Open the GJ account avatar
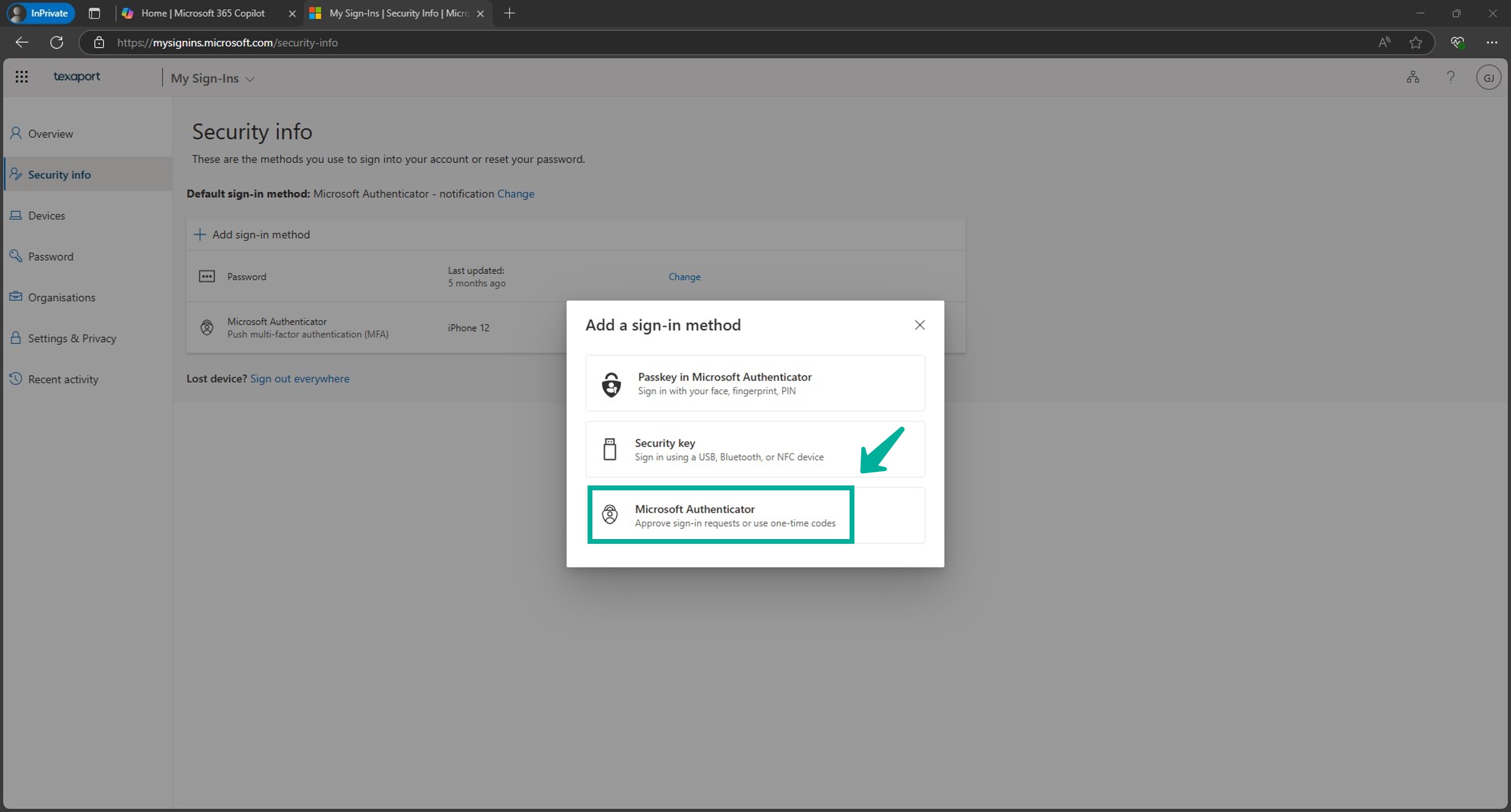Image resolution: width=1511 pixels, height=812 pixels. (x=1489, y=77)
